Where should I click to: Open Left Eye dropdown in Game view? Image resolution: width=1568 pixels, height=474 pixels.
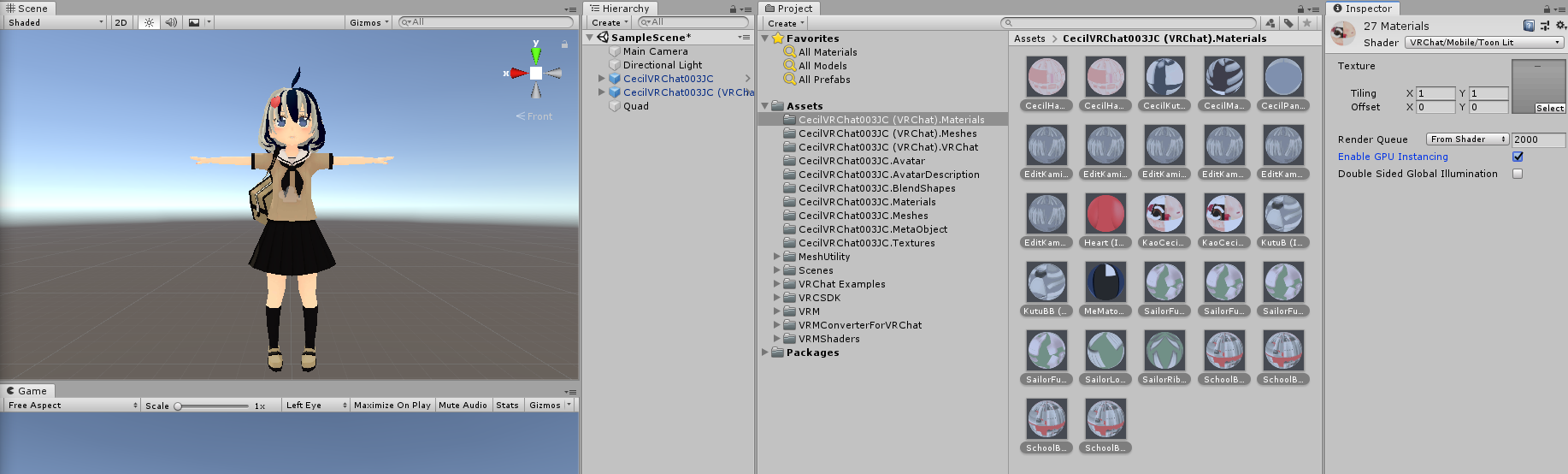tap(316, 406)
